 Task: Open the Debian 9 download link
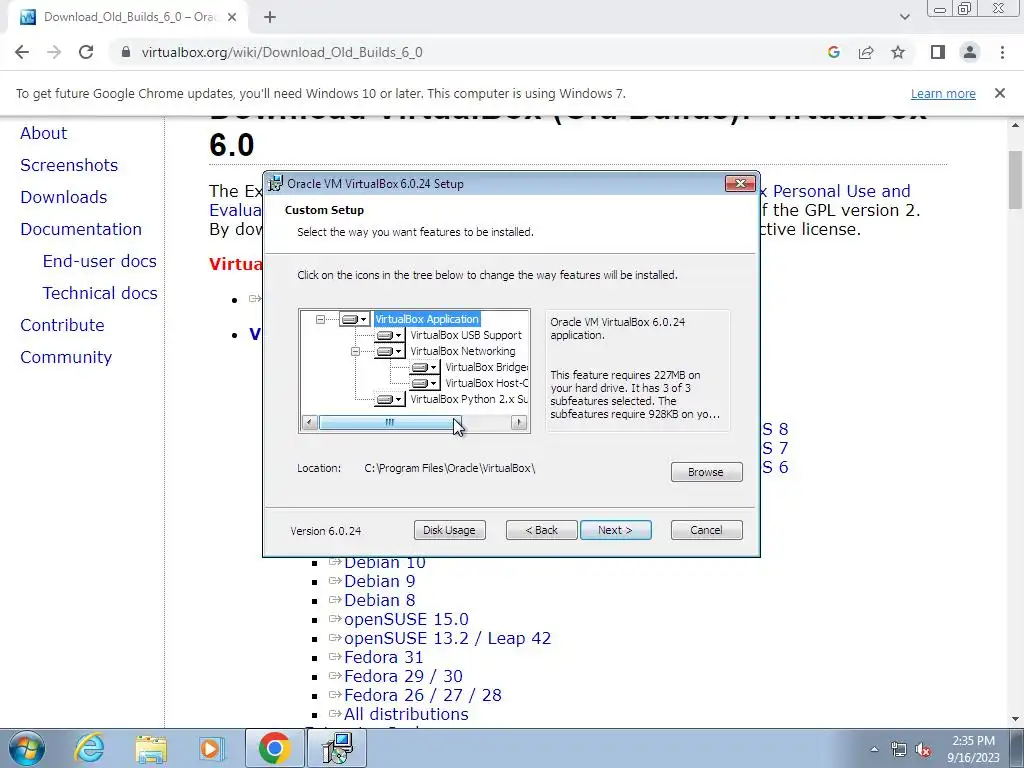click(379, 581)
